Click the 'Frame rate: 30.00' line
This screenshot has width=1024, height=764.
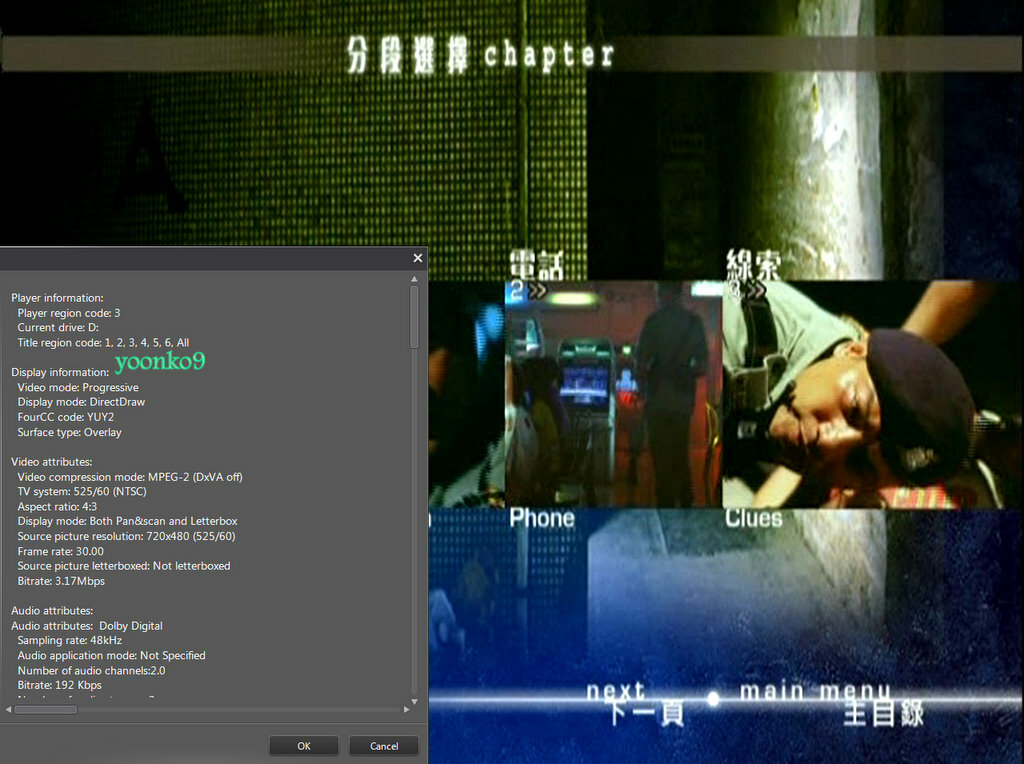tap(60, 551)
